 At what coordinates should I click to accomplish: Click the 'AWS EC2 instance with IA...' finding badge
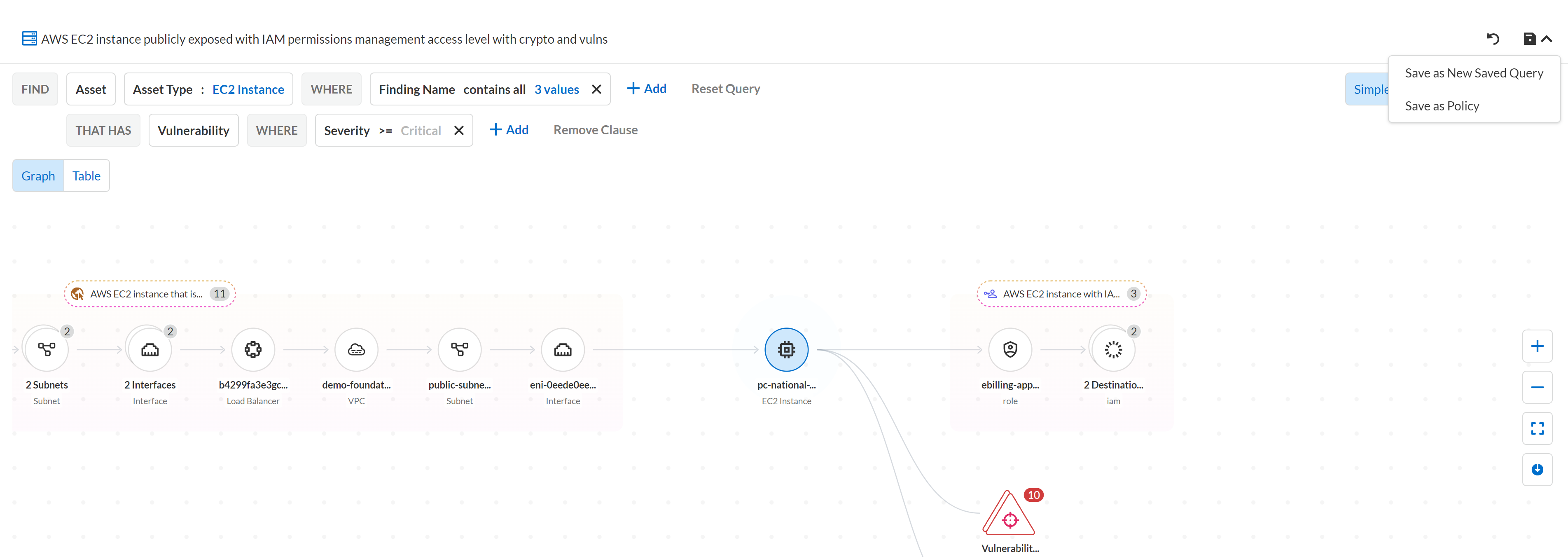click(1061, 294)
